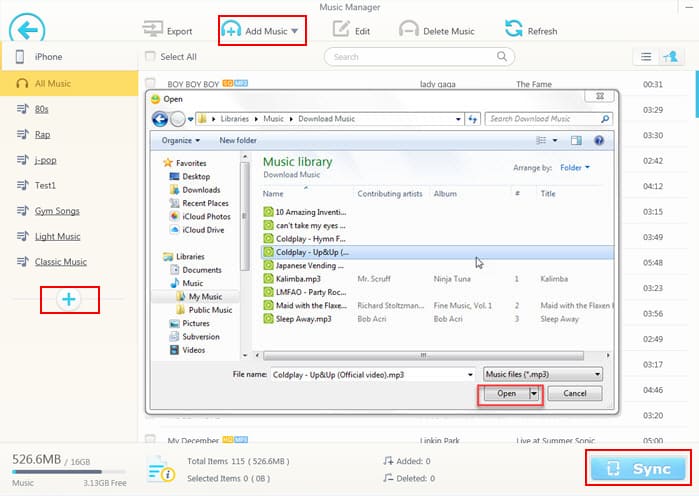Image resolution: width=699 pixels, height=496 pixels.
Task: Switch to artist view icon
Action: tap(670, 57)
